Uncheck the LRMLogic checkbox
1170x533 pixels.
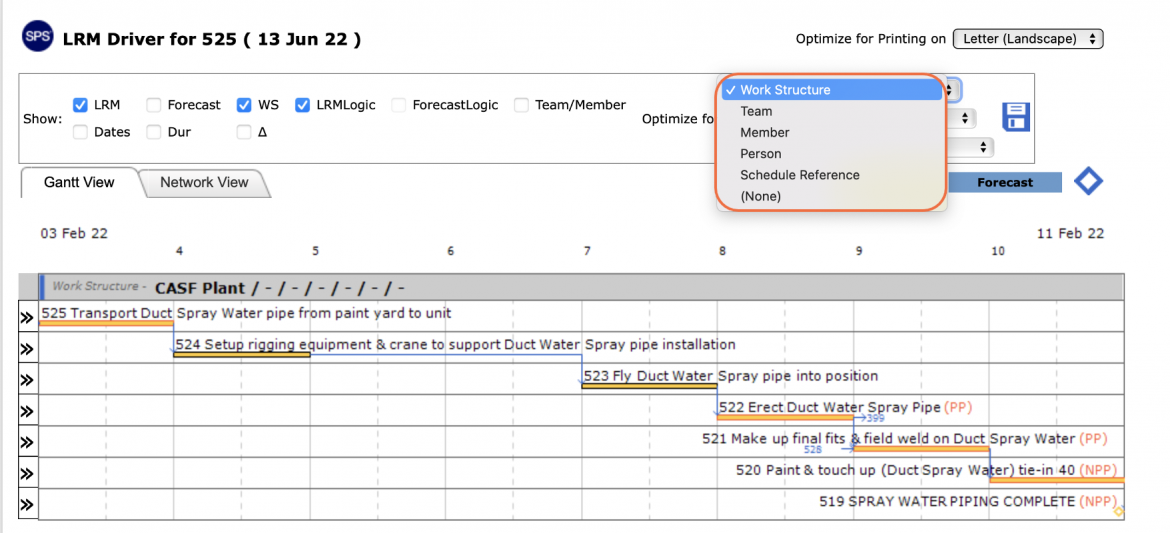(301, 105)
